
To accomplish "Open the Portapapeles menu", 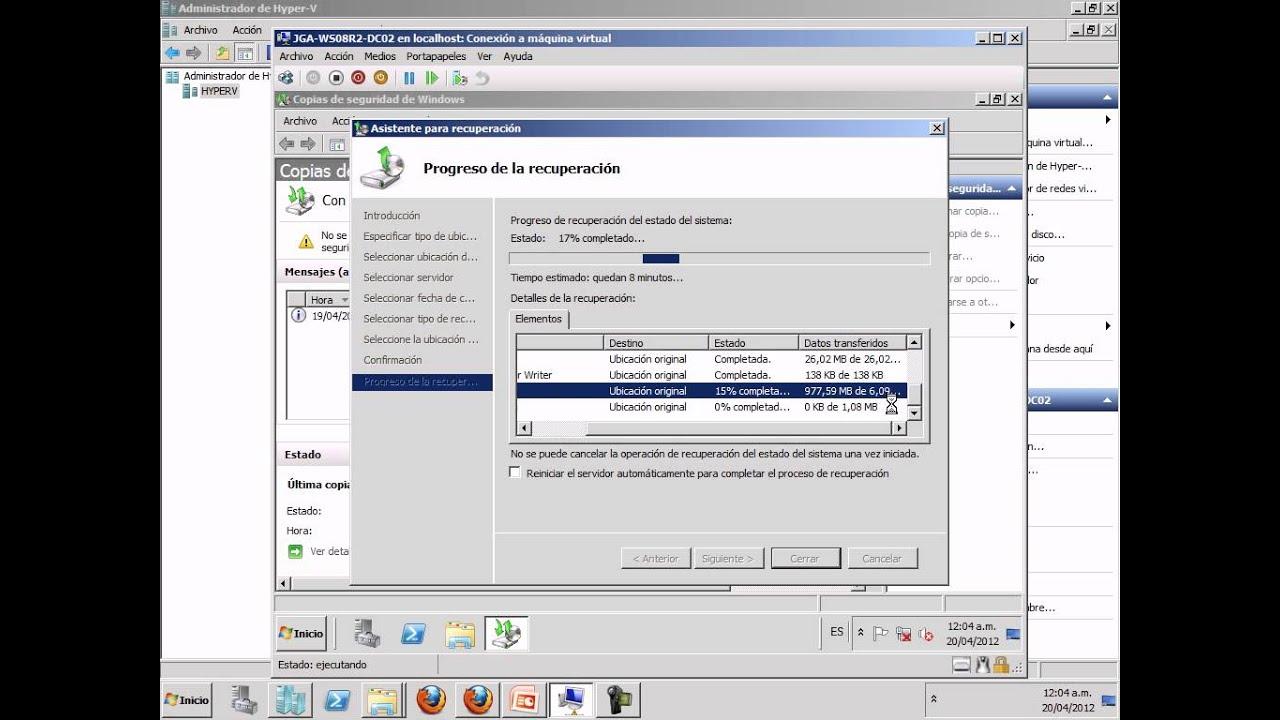I will click(x=436, y=57).
